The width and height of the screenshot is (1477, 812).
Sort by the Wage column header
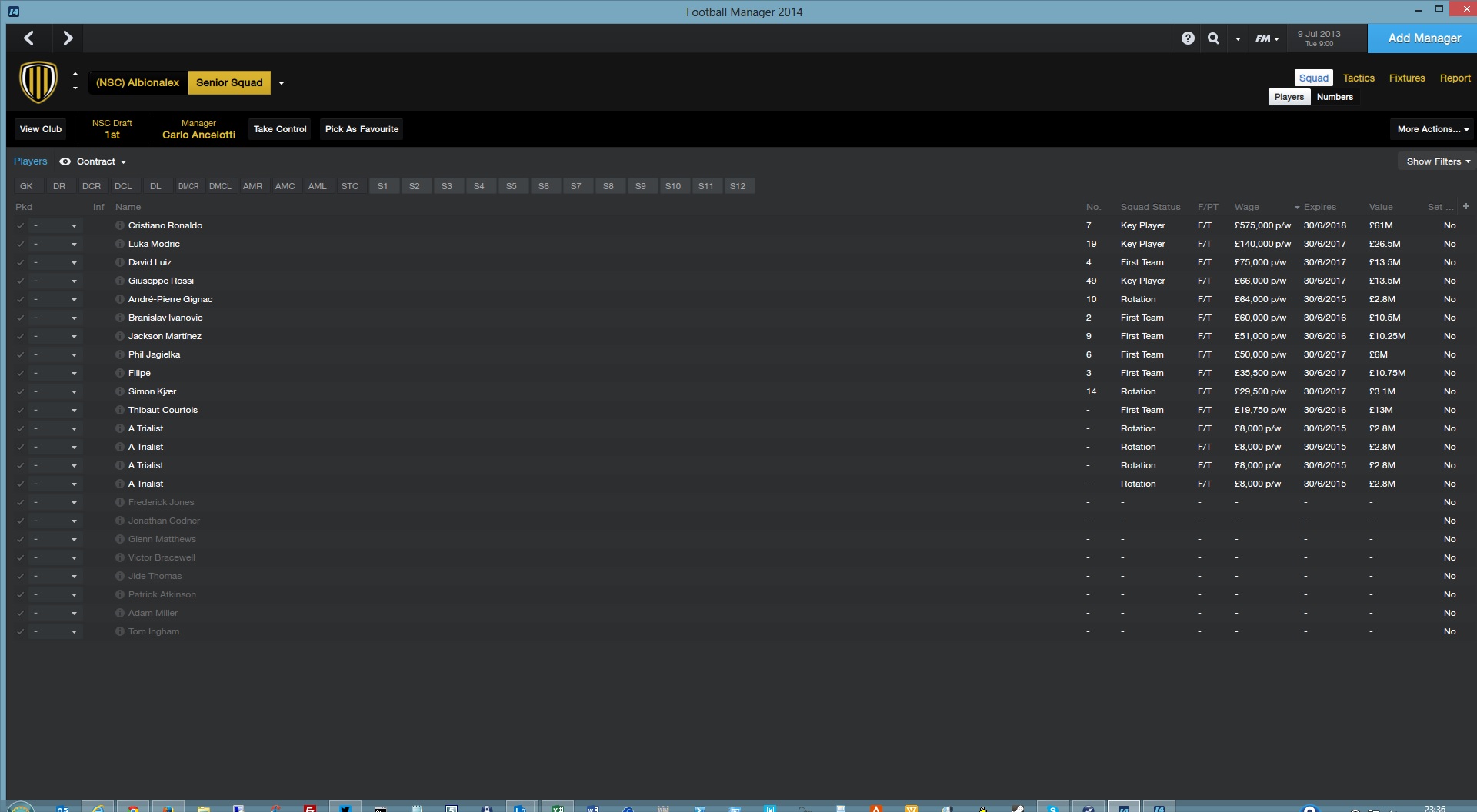(x=1247, y=207)
